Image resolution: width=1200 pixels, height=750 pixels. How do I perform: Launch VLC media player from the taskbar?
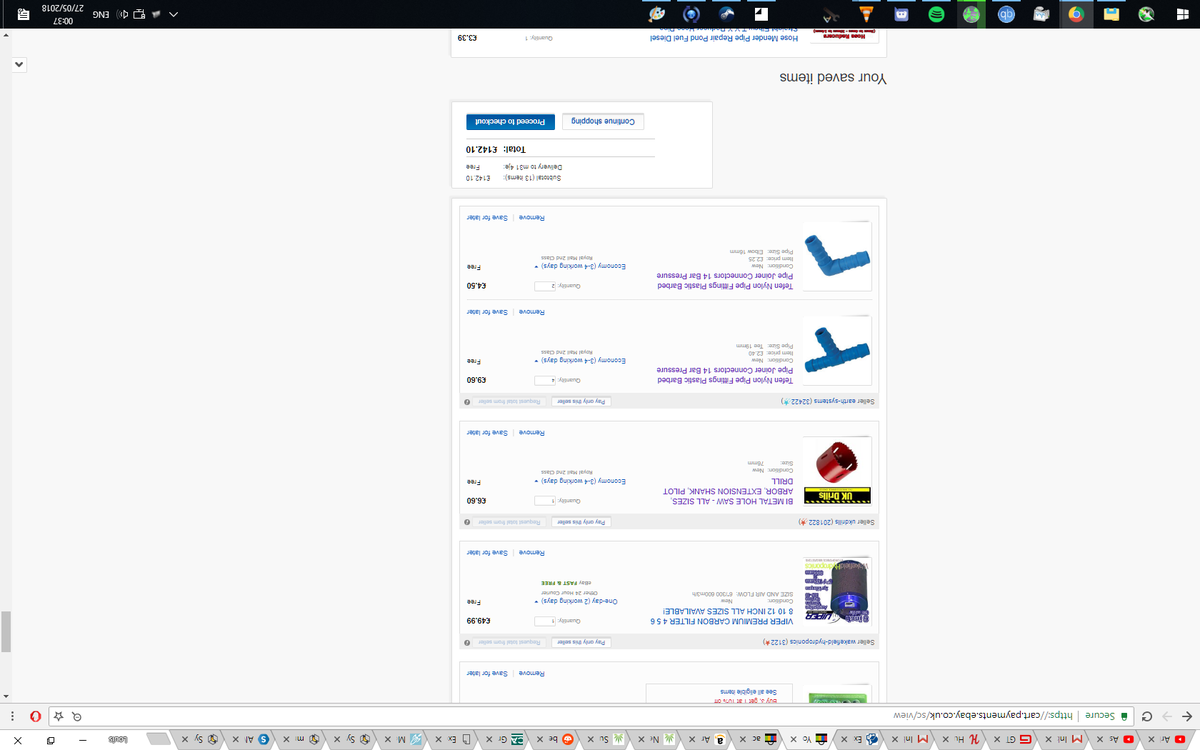(866, 14)
